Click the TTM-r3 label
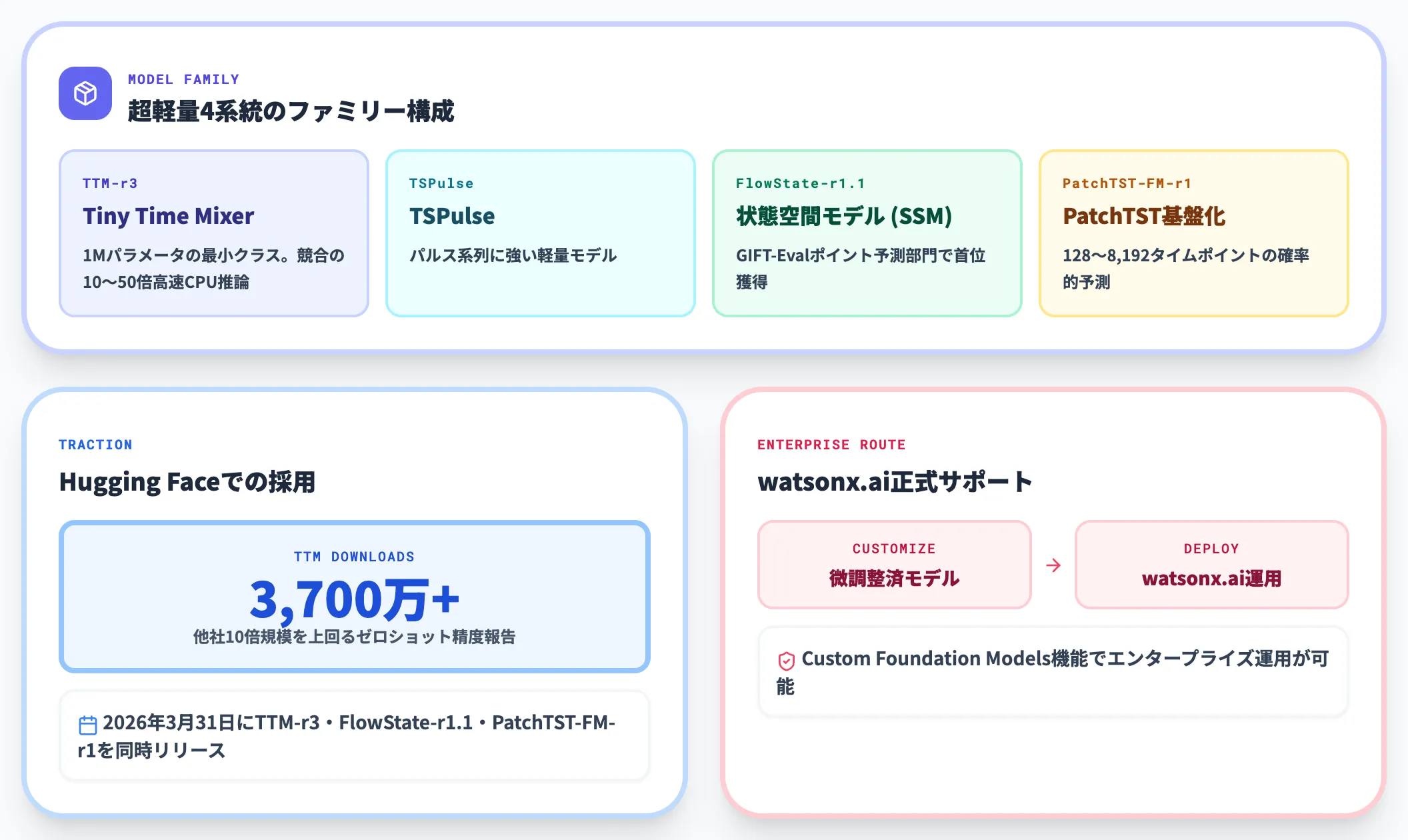The height and width of the screenshot is (840, 1408). click(110, 183)
